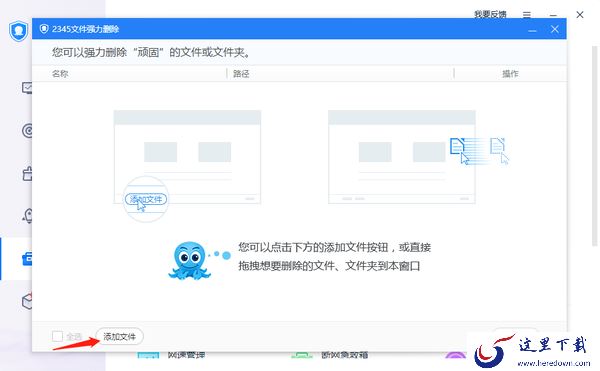Click the 添加文件 bubble in the illustration
The width and height of the screenshot is (600, 371).
click(146, 199)
